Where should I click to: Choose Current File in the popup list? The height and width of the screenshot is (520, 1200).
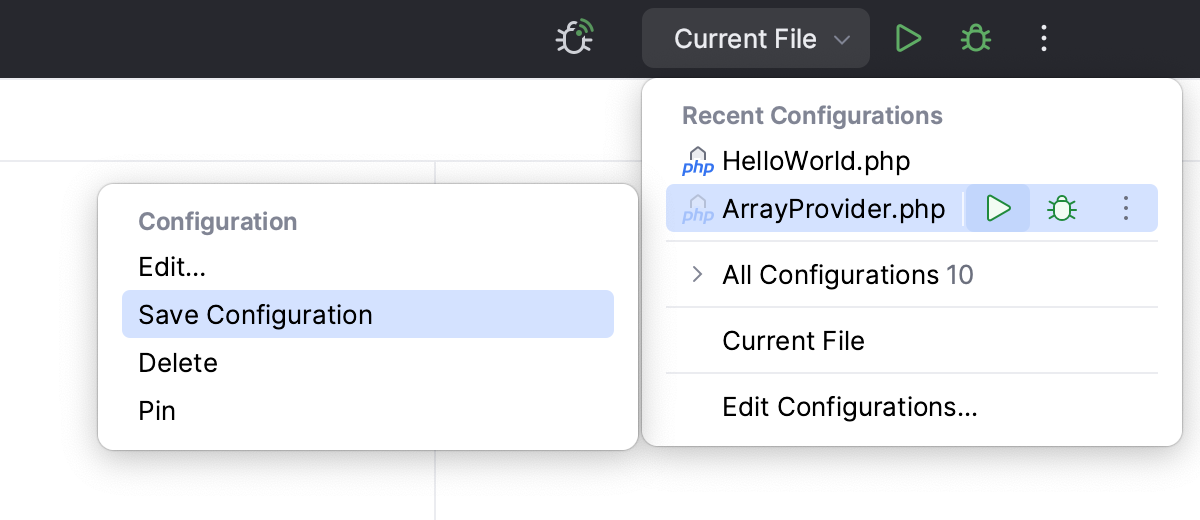point(912,341)
